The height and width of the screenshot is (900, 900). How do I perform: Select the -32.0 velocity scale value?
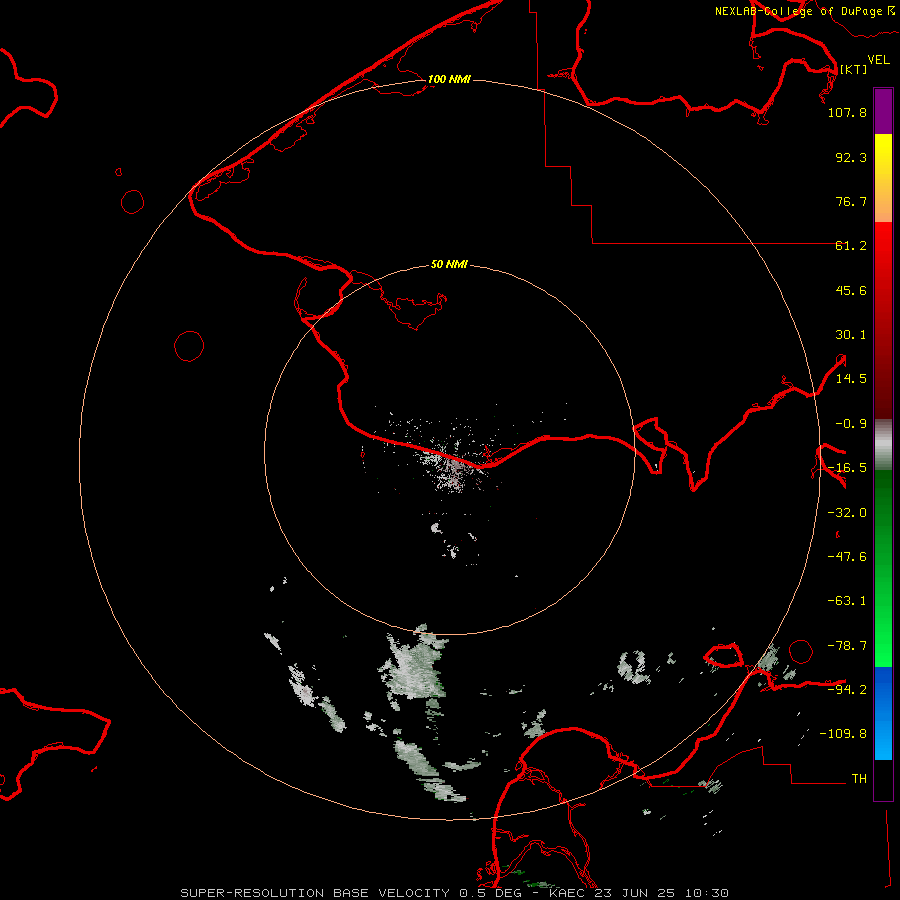pos(847,513)
